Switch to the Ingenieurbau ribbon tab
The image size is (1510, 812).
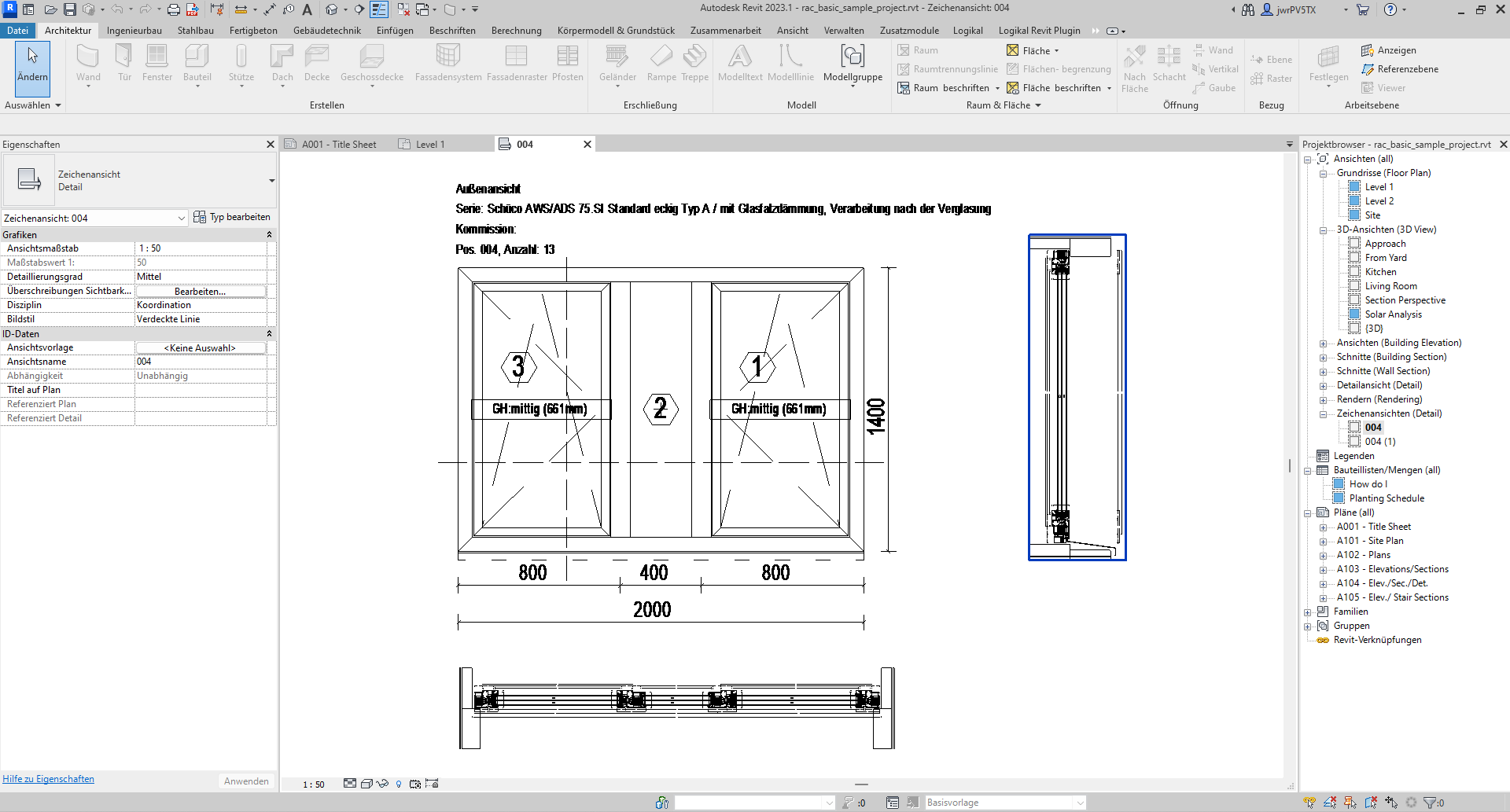(x=134, y=31)
